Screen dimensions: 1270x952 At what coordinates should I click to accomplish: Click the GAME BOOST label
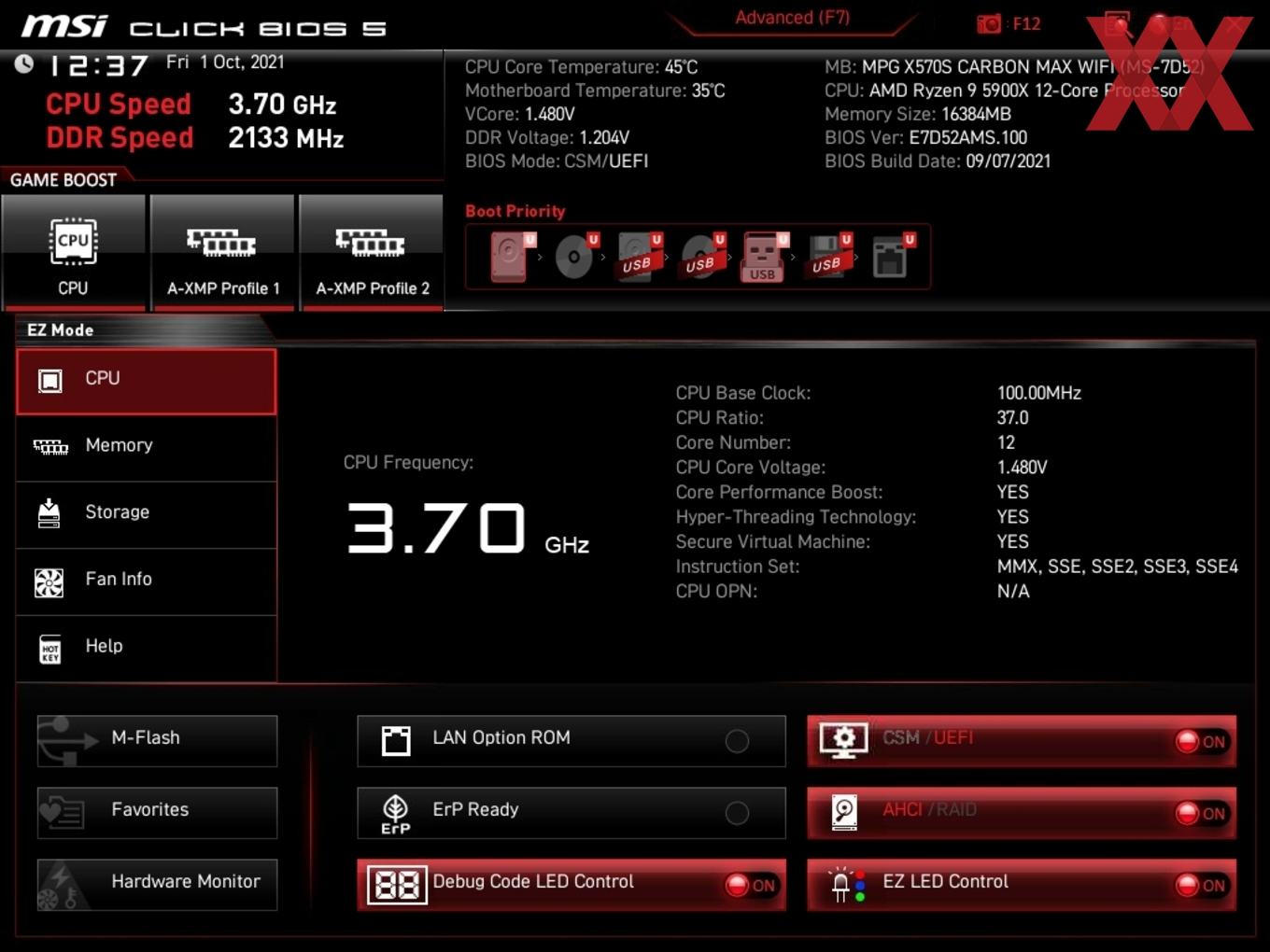tap(63, 180)
